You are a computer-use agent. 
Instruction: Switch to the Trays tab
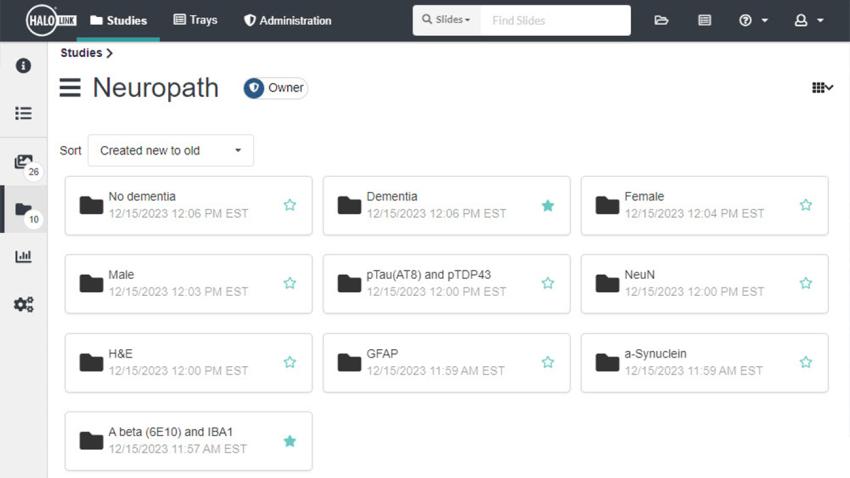(195, 20)
